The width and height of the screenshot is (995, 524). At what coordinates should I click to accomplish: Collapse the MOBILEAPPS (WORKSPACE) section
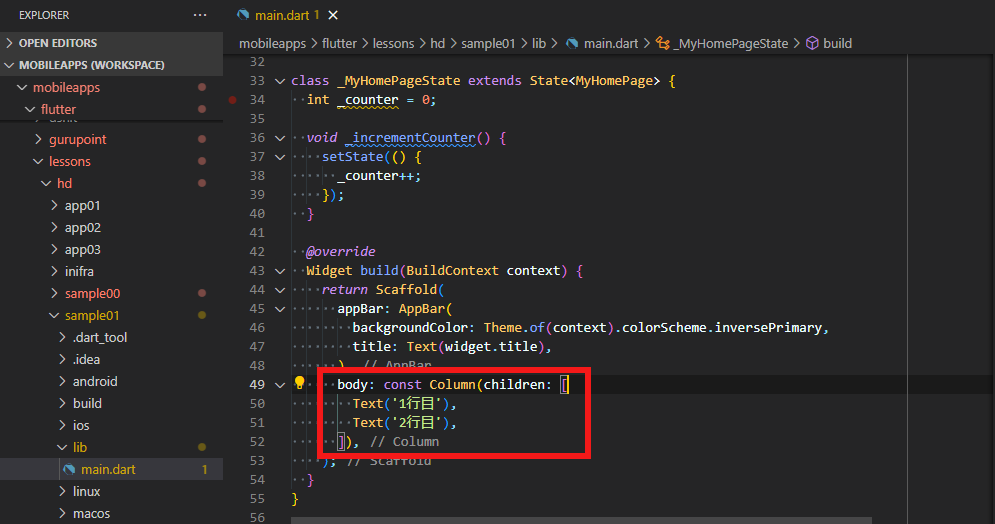coord(11,65)
